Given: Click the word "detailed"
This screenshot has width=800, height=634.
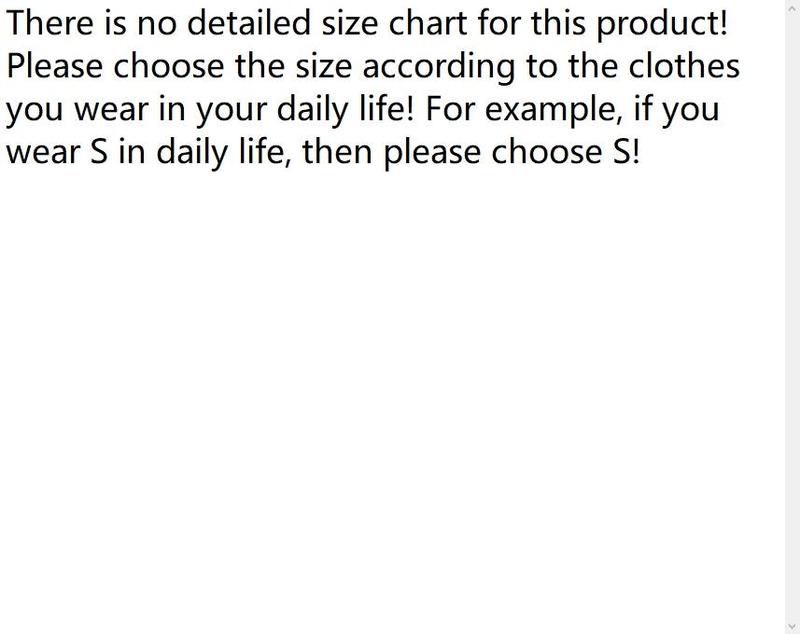Looking at the screenshot, I should pos(248,23).
